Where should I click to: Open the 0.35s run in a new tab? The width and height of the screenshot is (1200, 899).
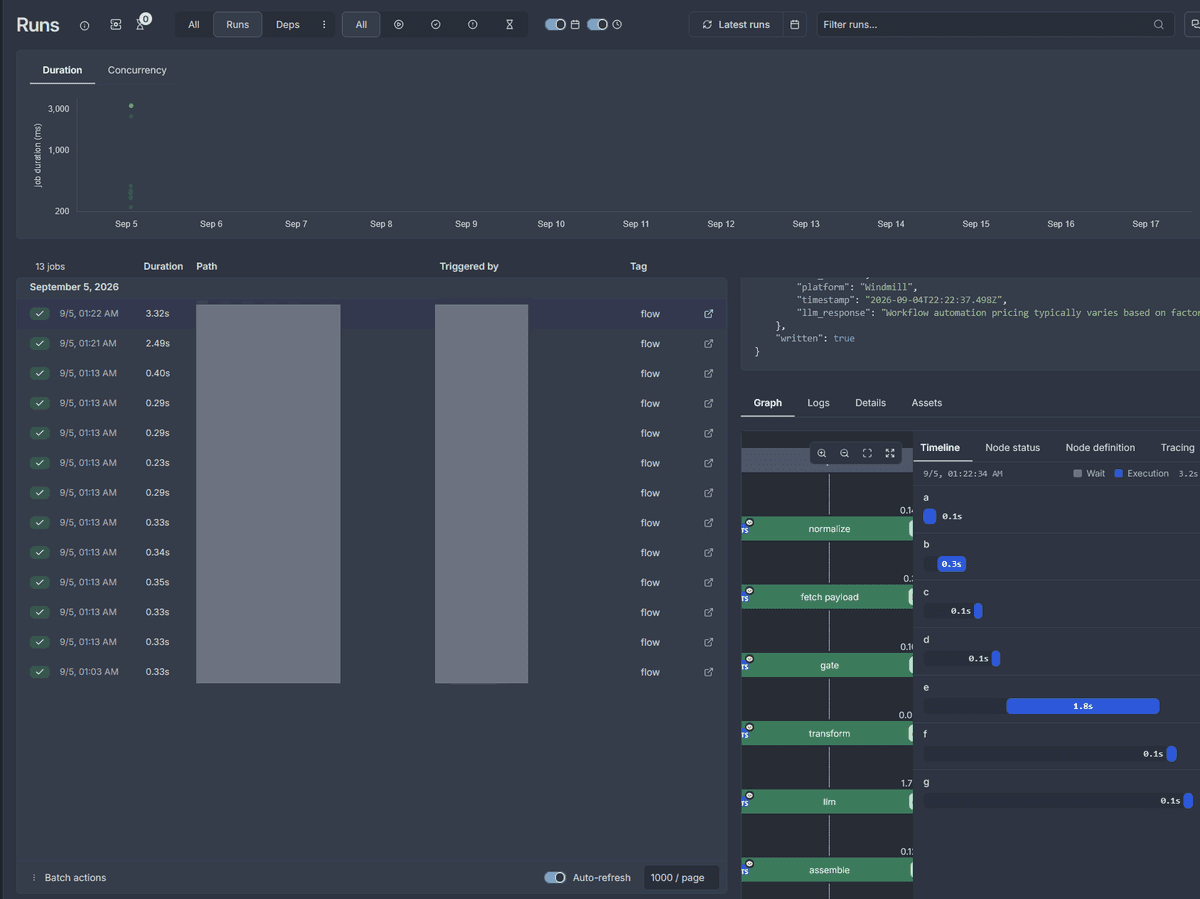click(709, 583)
